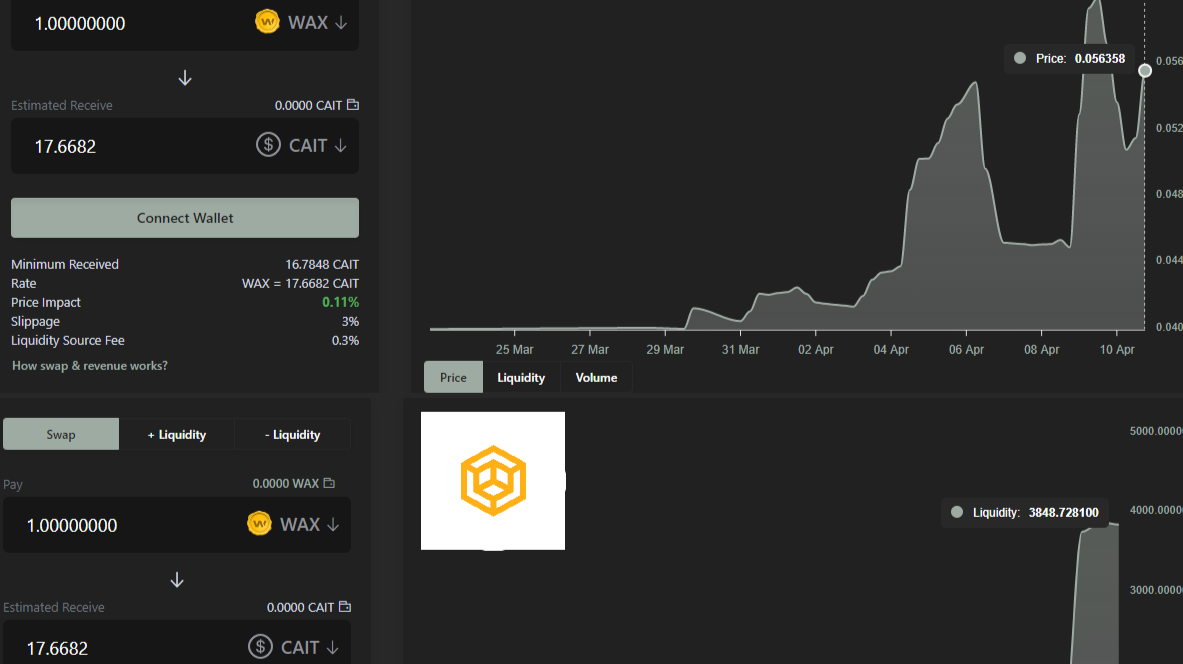Click the 0.3% liquidity source fee value
The image size is (1183, 664).
pos(346,340)
